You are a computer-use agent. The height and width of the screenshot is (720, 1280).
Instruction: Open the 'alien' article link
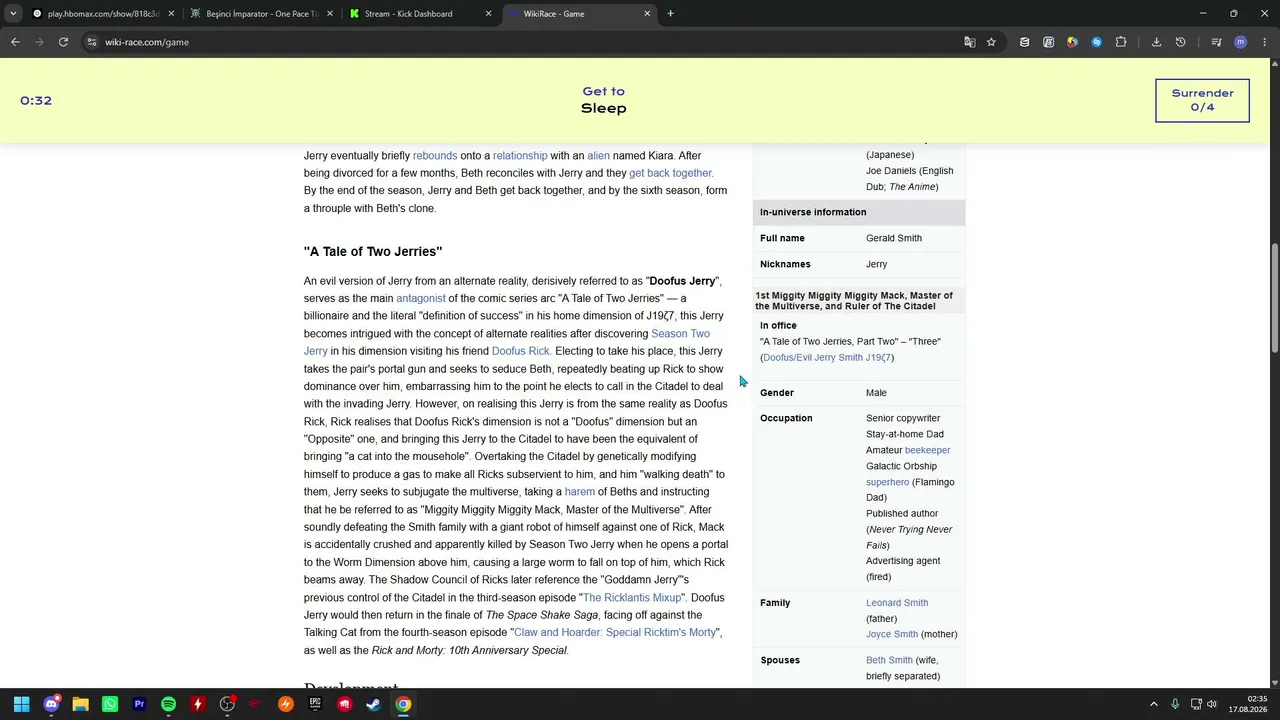tap(598, 156)
